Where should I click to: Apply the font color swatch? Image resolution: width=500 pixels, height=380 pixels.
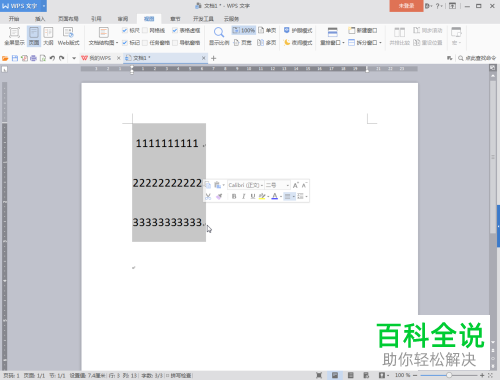coord(275,196)
